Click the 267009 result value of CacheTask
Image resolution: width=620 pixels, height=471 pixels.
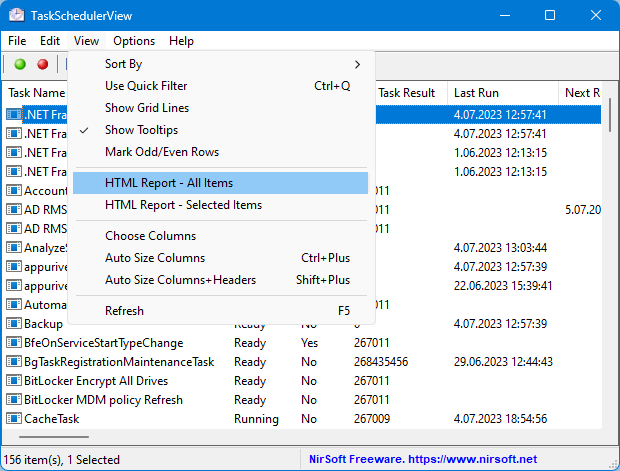pyautogui.click(x=372, y=418)
